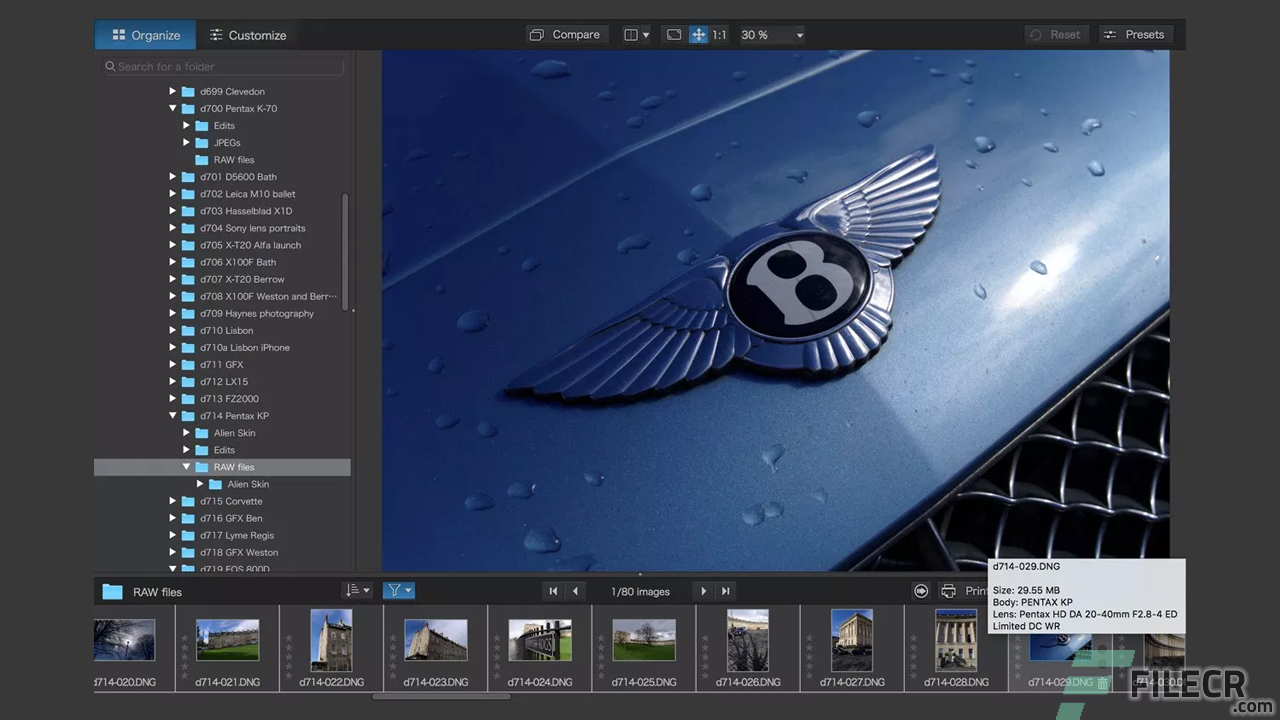Jump to the last image

point(726,591)
